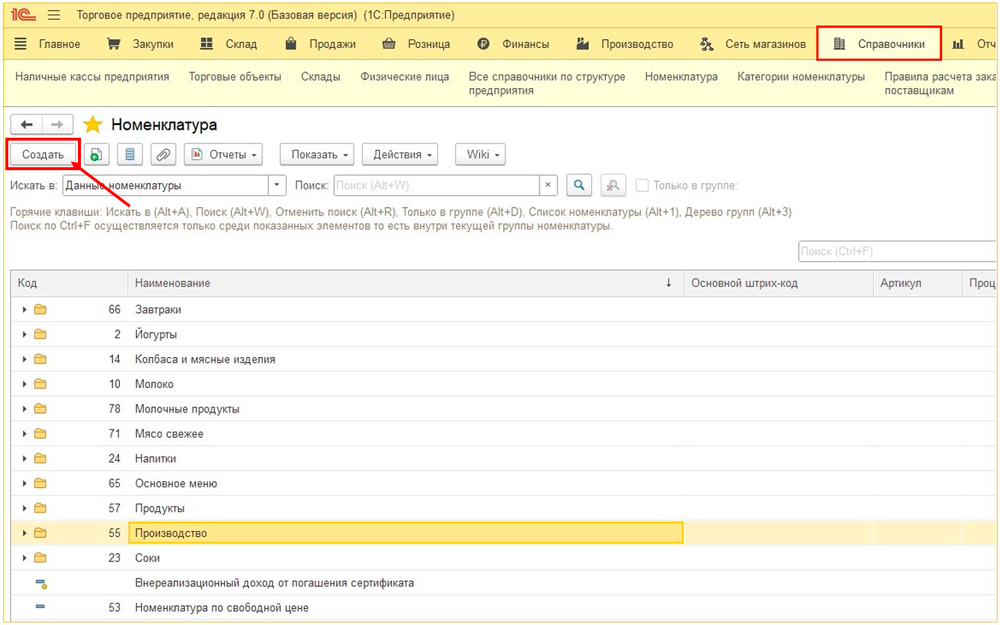The height and width of the screenshot is (625, 1000).
Task: Run search with the magnifying glass icon
Action: [580, 185]
